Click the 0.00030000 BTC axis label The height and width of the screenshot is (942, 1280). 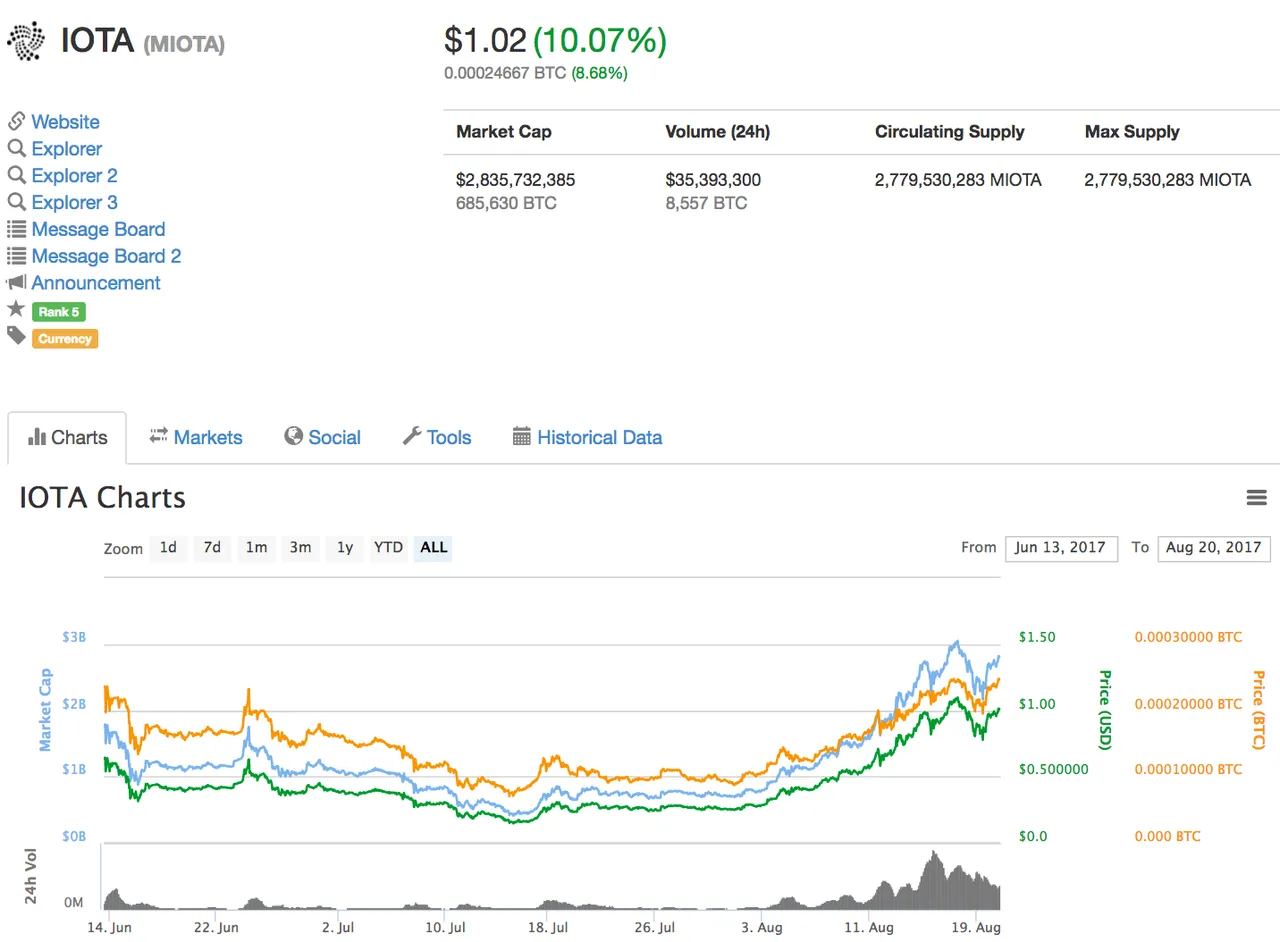[1188, 637]
